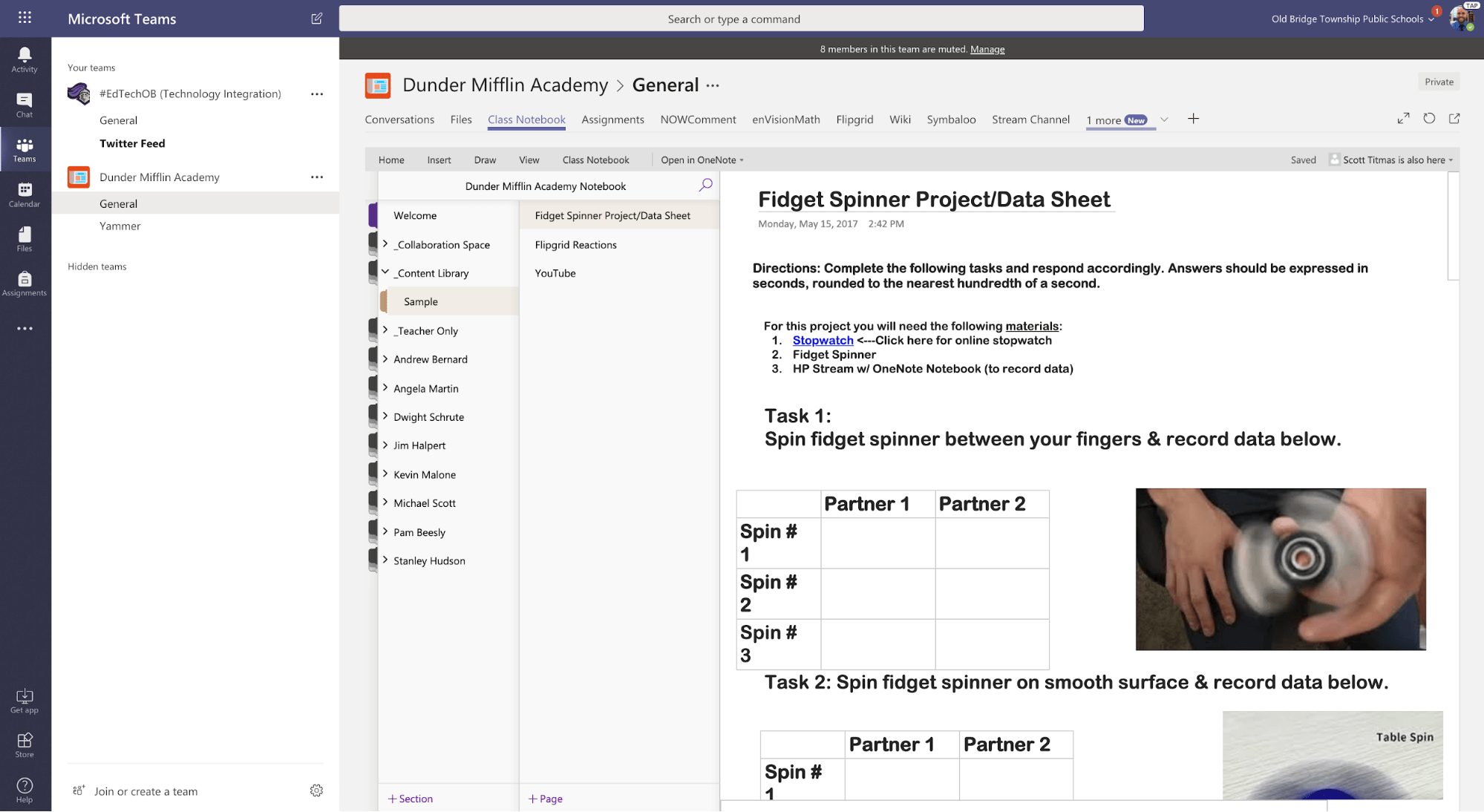Switch to the Conversations tab
The width and height of the screenshot is (1484, 812).
[x=399, y=119]
